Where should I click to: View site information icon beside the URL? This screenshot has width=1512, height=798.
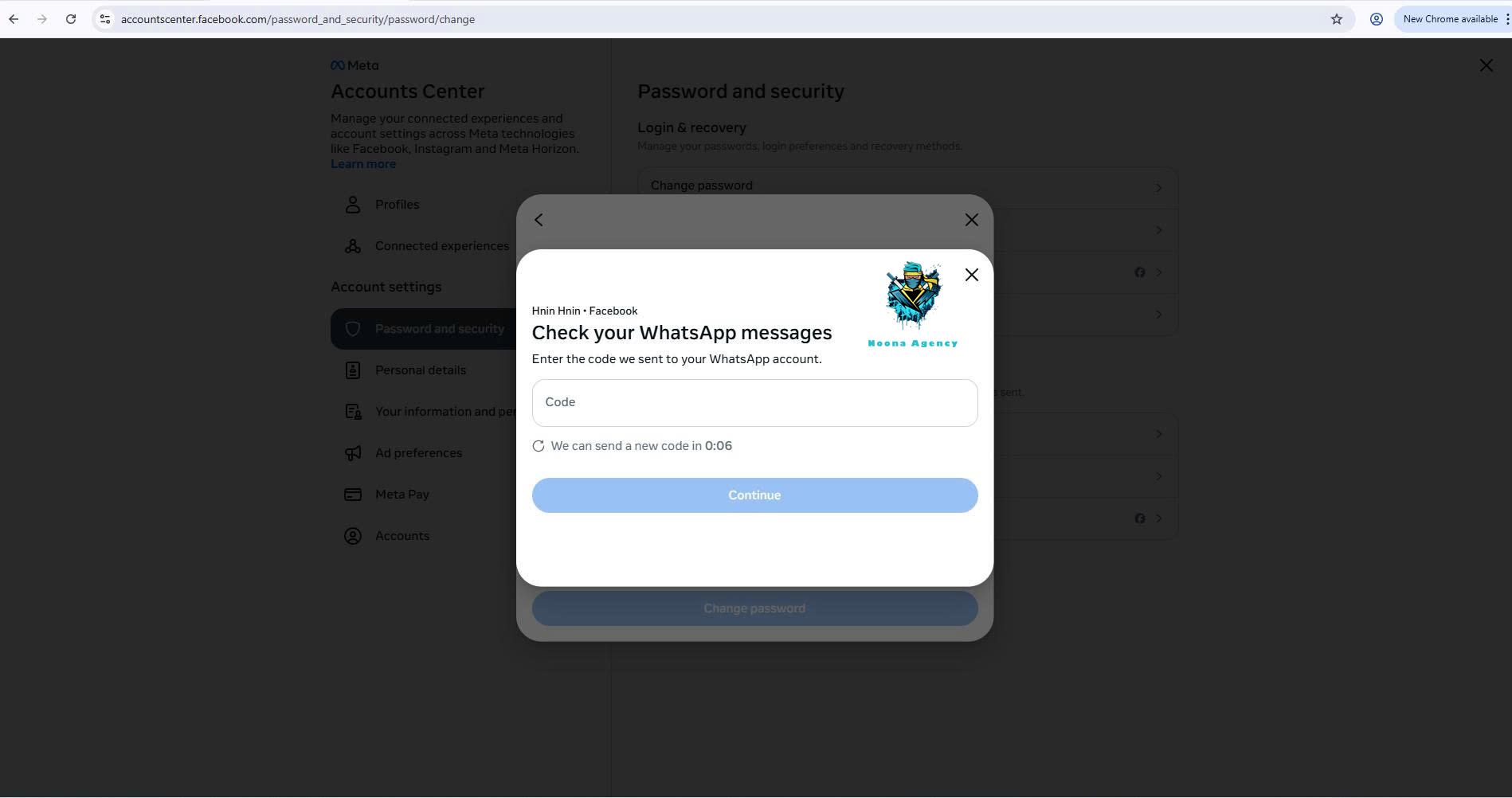(104, 19)
